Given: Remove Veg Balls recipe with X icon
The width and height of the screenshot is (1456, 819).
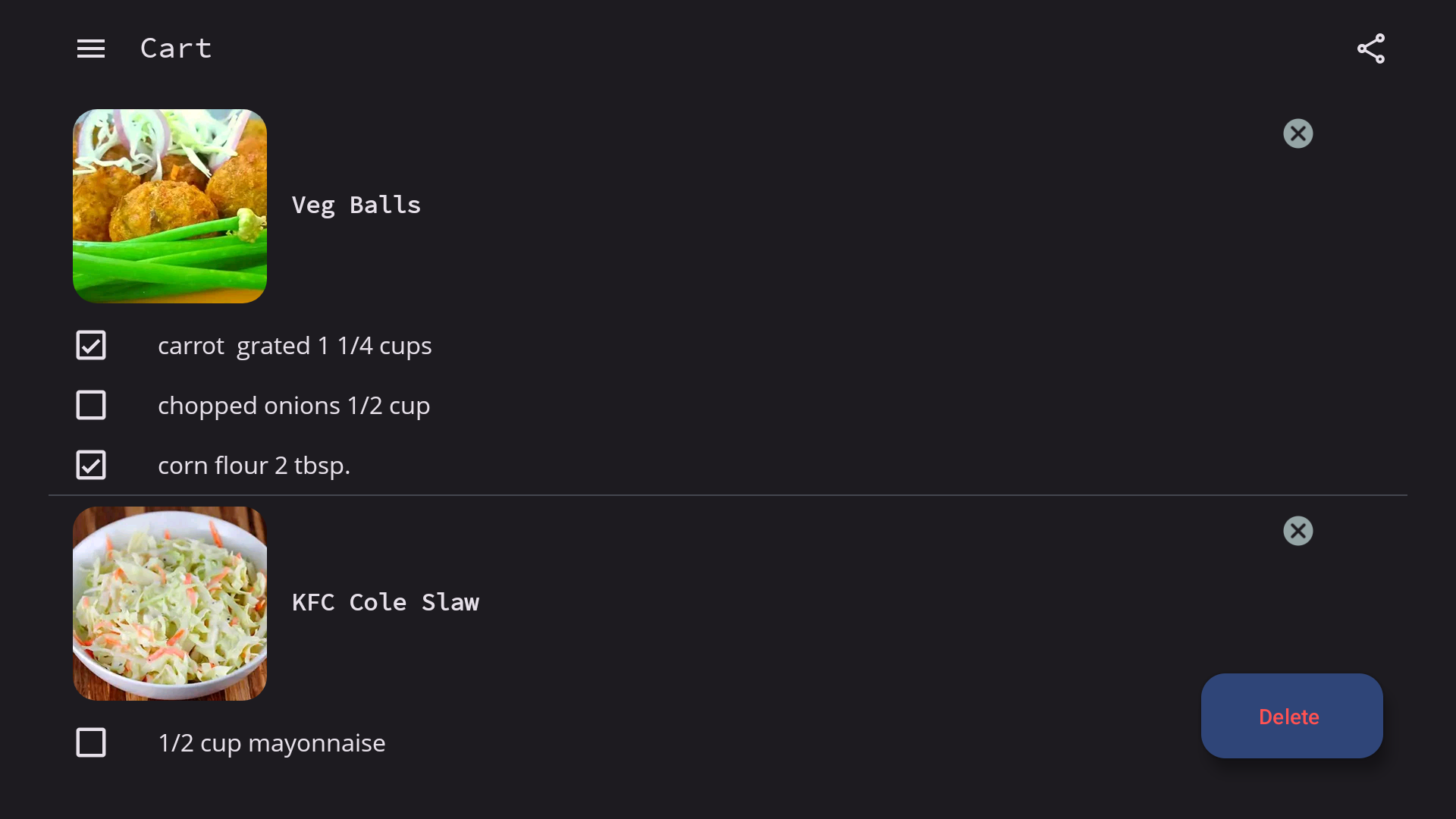Looking at the screenshot, I should 1298,133.
